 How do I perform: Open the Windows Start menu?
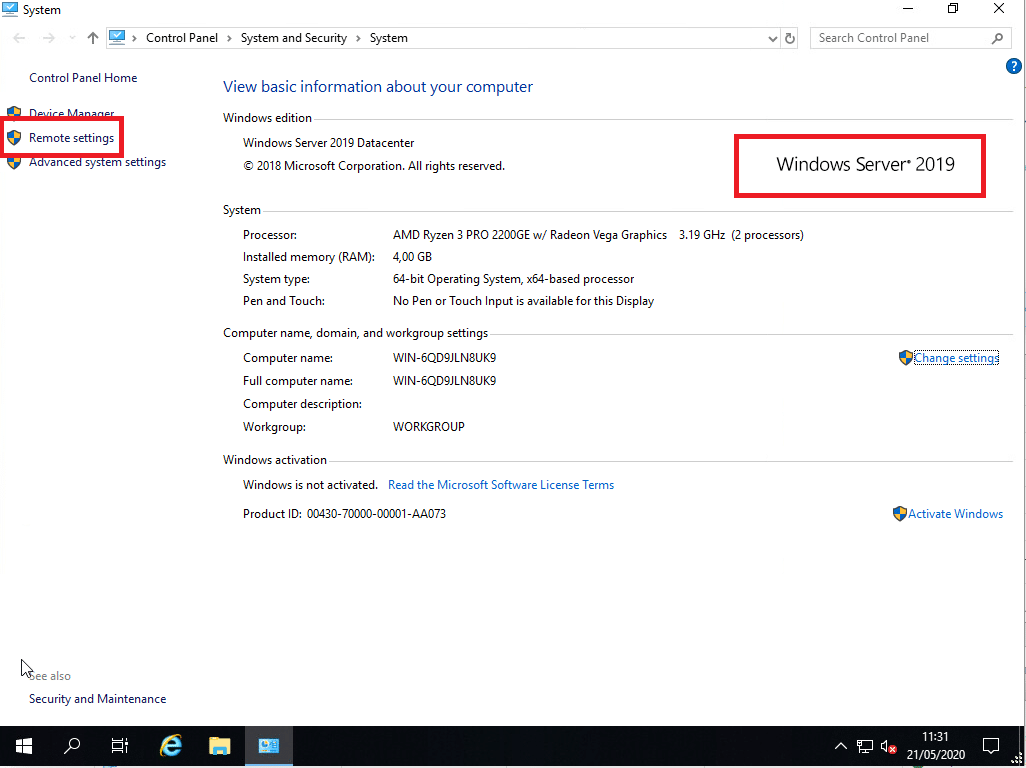click(x=24, y=746)
